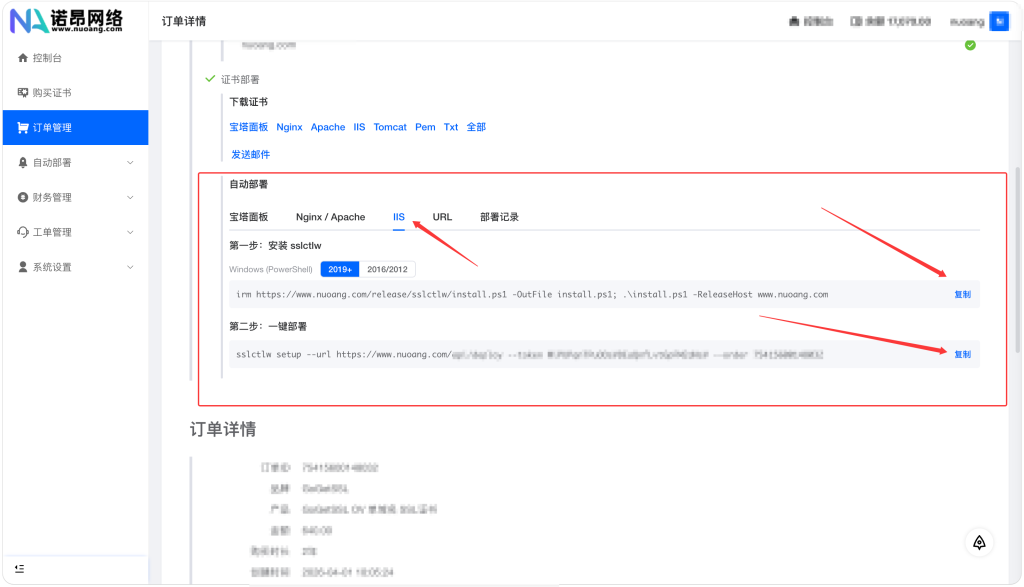This screenshot has width=1024, height=587.
Task: Click the 第二步：一键部署 label
Action: (x=268, y=326)
